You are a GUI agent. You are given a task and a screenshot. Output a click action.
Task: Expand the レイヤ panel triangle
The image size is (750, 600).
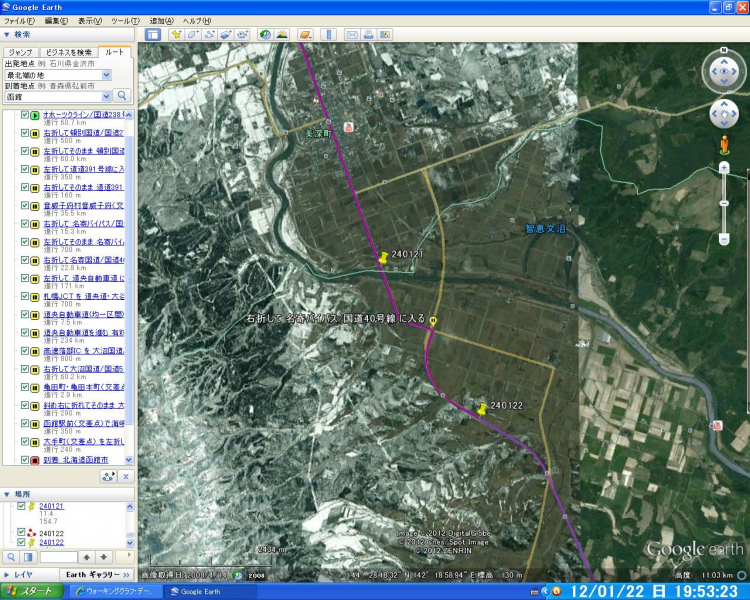7,575
